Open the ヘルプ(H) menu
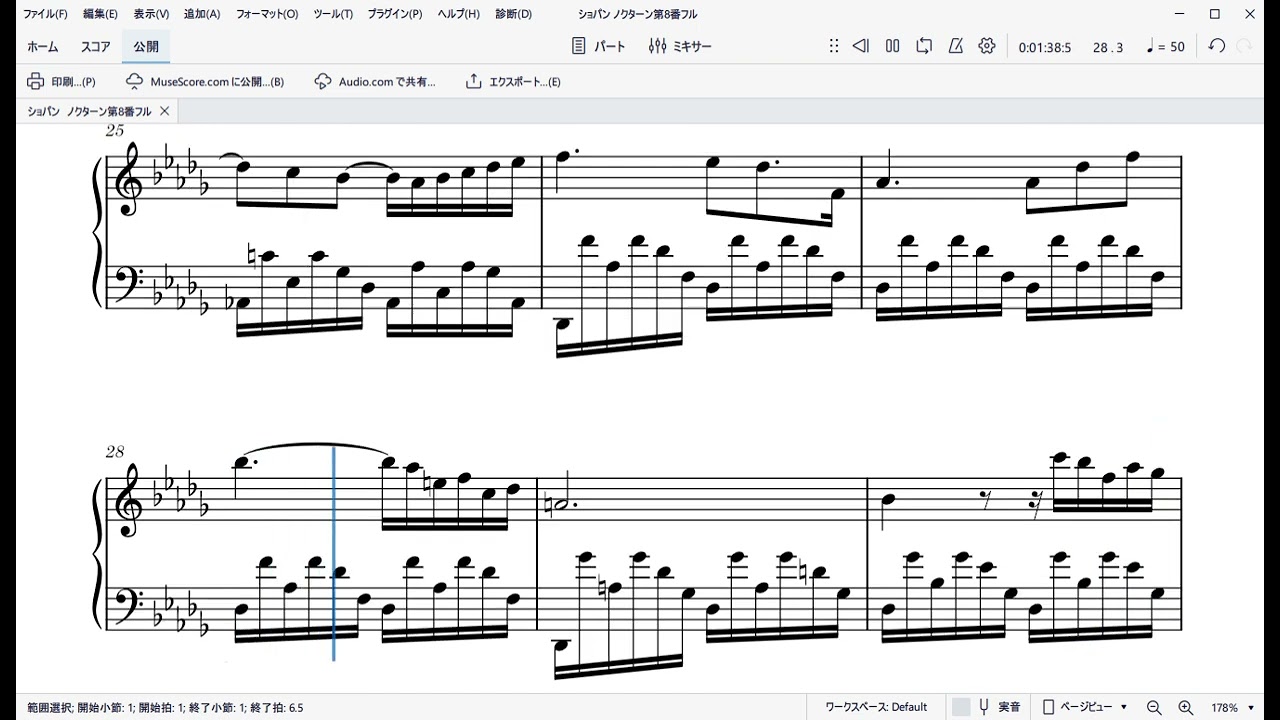The image size is (1280, 720). coord(459,14)
